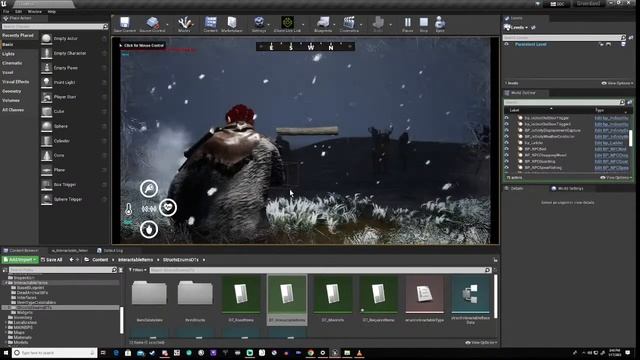Toggle visibility of bp_Ladder actor
The image size is (640, 360).
(507, 143)
